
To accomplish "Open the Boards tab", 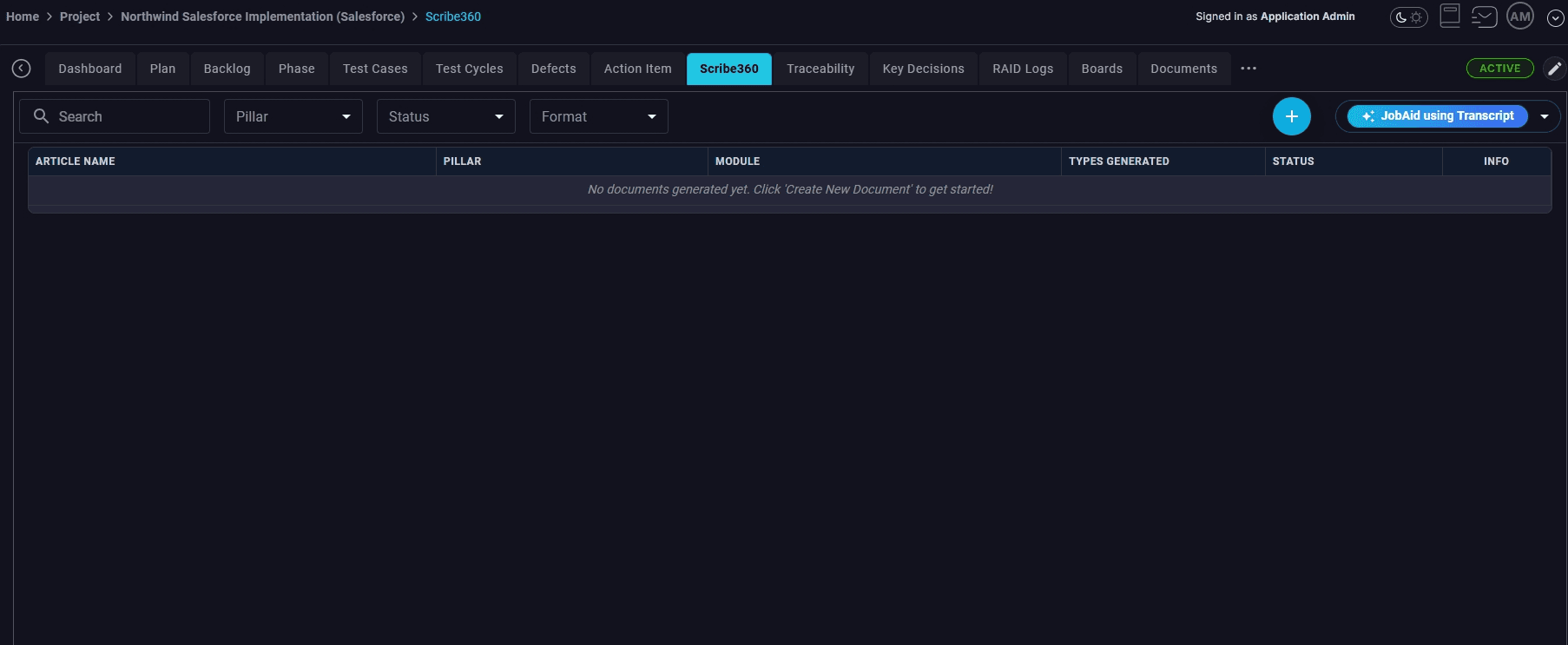I will pos(1102,69).
